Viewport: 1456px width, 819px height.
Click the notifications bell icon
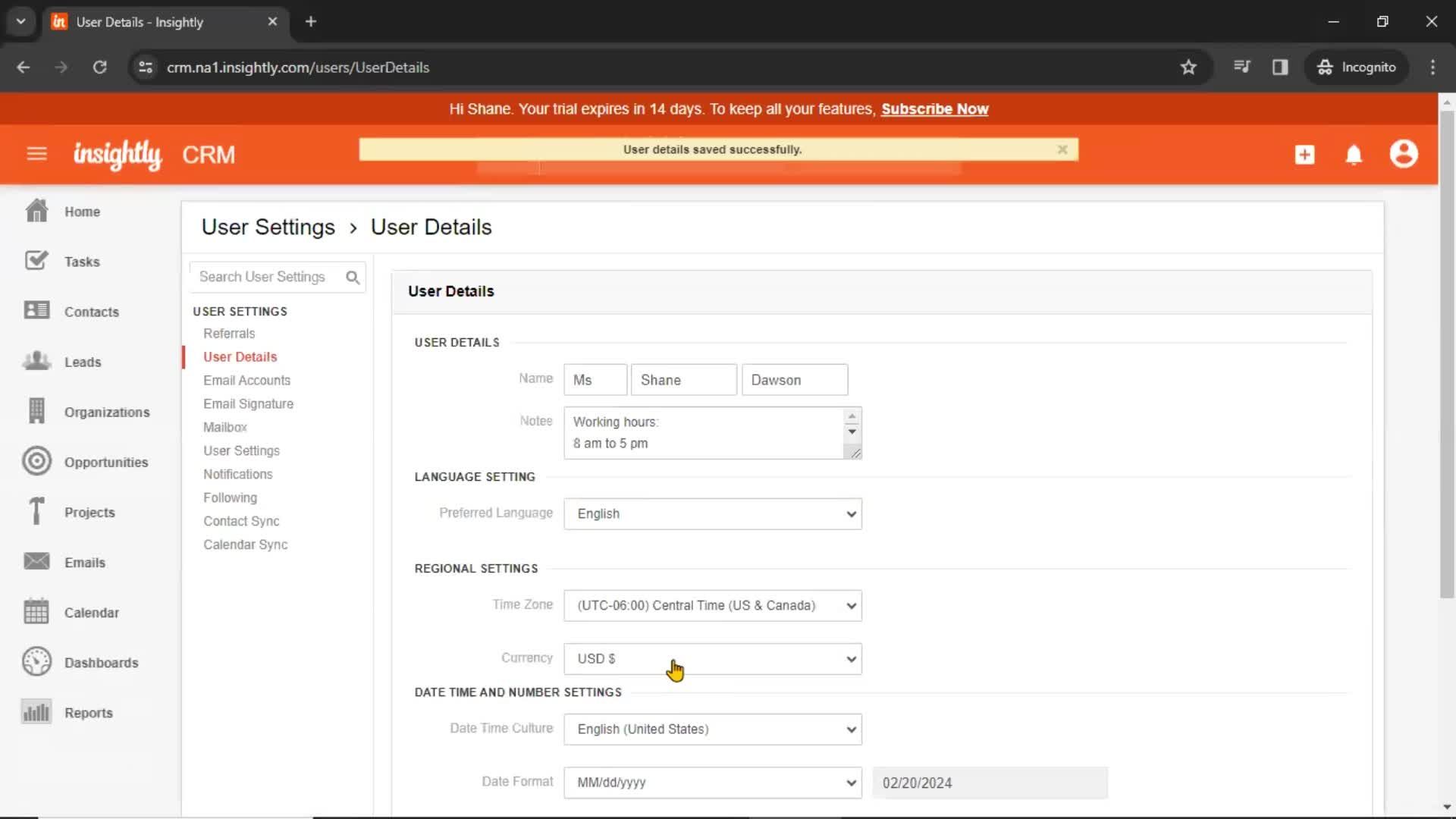1353,154
